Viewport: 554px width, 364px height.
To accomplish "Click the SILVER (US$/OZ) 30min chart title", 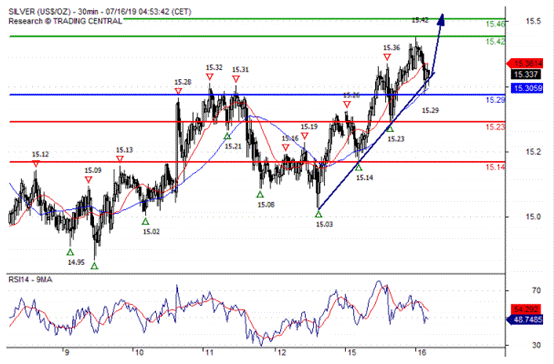I will point(100,12).
